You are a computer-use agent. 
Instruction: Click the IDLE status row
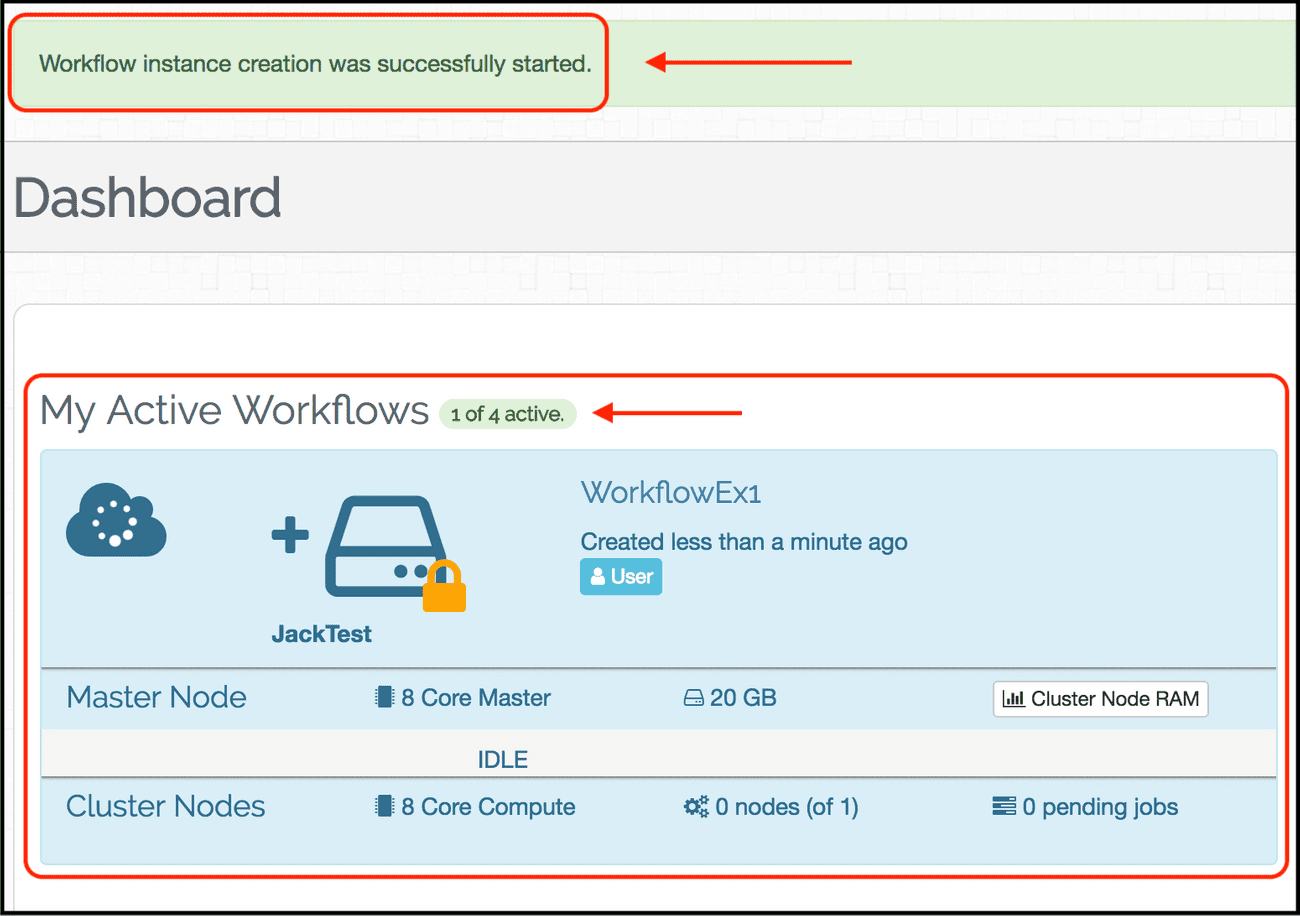click(x=502, y=758)
